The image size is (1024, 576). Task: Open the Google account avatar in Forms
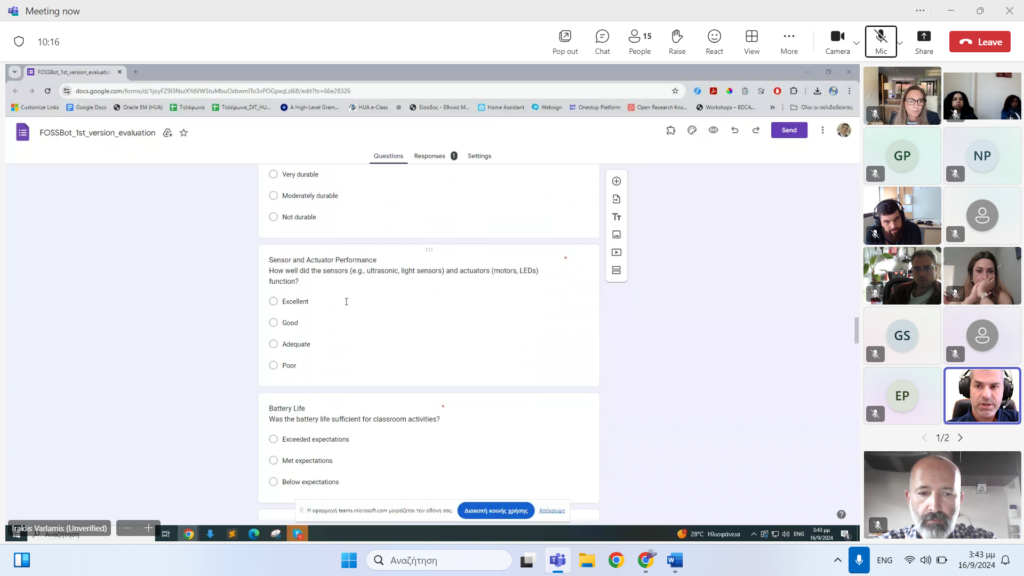844,130
